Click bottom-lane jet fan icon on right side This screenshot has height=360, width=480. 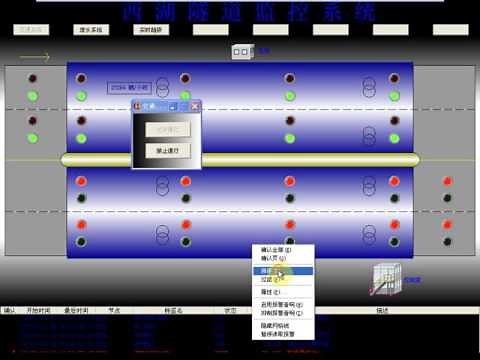click(369, 234)
